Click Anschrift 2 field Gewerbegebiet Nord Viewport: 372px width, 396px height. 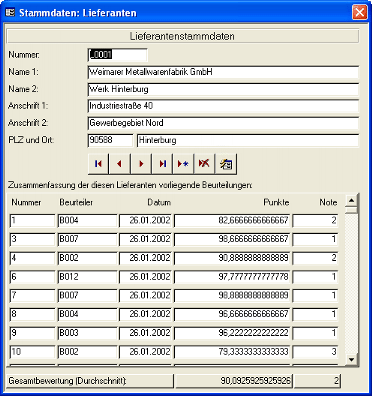(x=223, y=123)
